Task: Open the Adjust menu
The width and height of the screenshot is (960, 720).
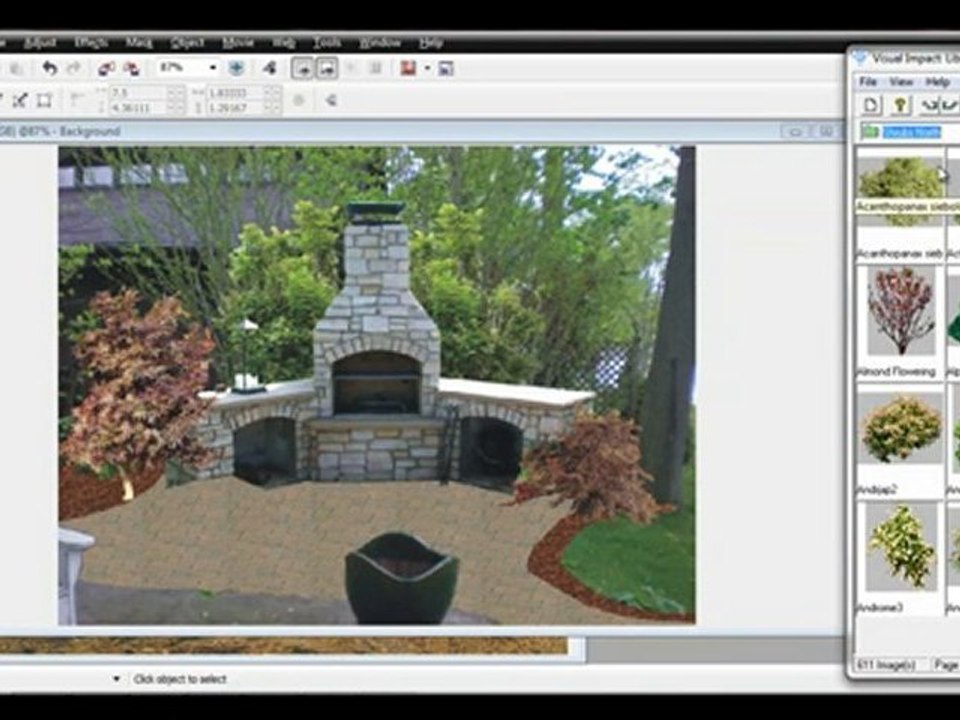Action: [40, 43]
